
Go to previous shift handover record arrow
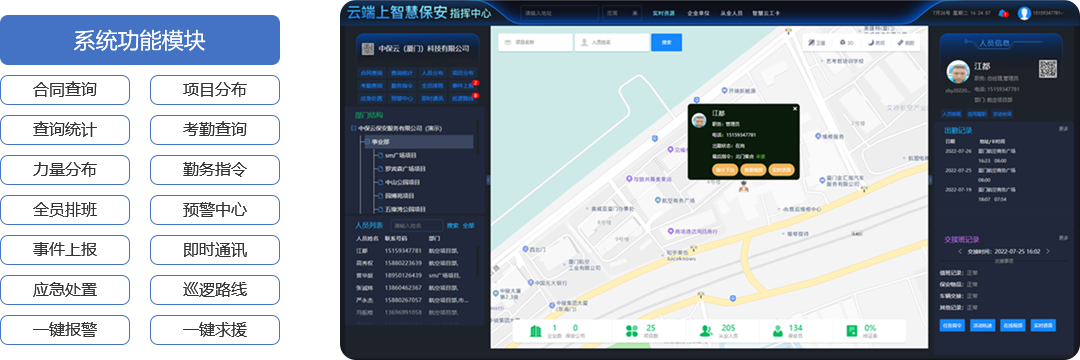click(x=959, y=251)
